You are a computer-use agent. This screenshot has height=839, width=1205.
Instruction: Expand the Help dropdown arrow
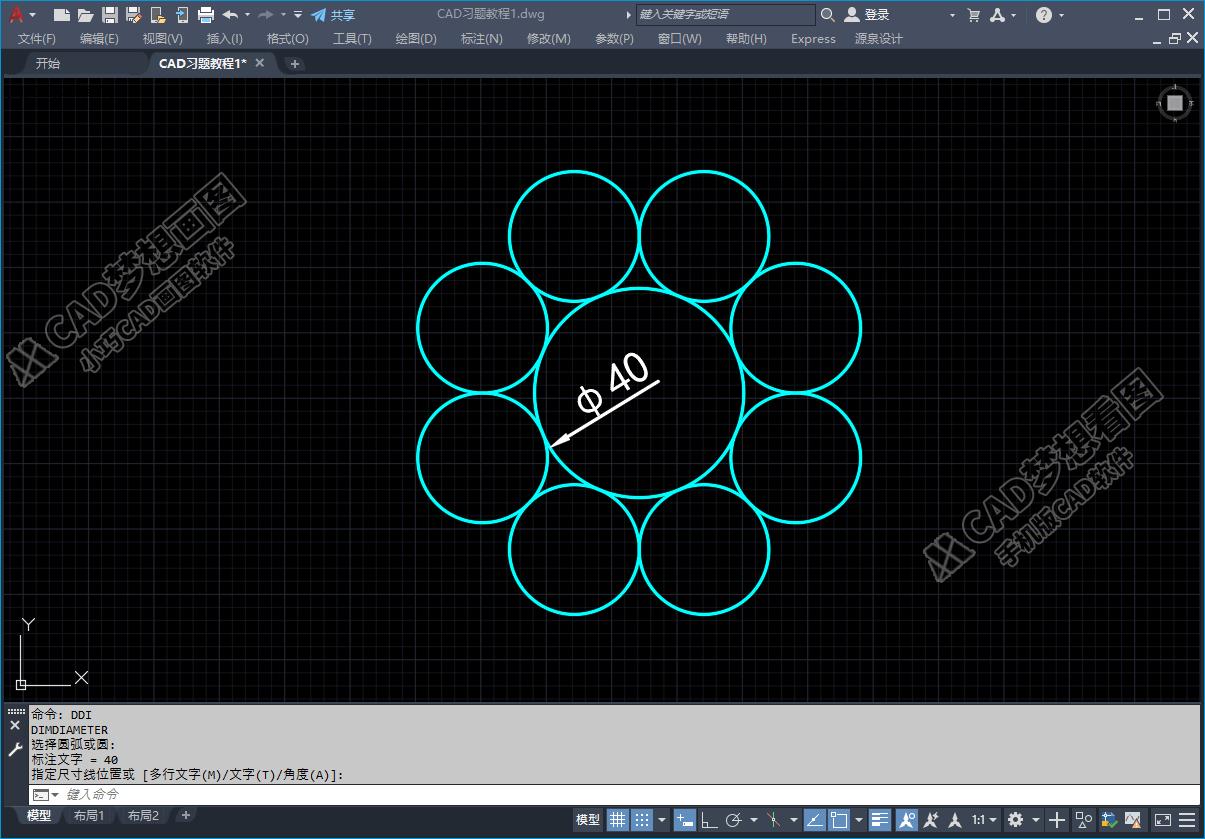click(x=1061, y=15)
